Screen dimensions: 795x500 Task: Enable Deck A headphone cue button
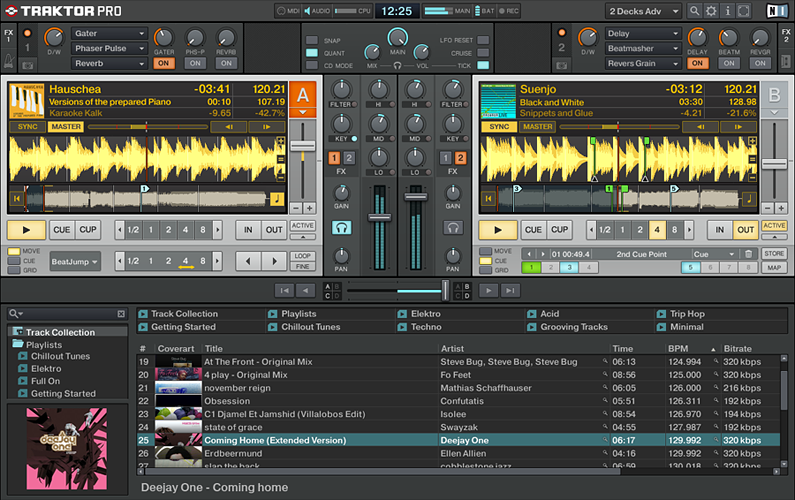(341, 228)
